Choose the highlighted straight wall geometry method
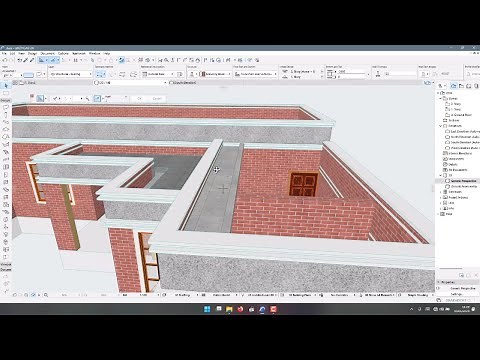The height and width of the screenshot is (360, 480). pyautogui.click(x=100, y=74)
